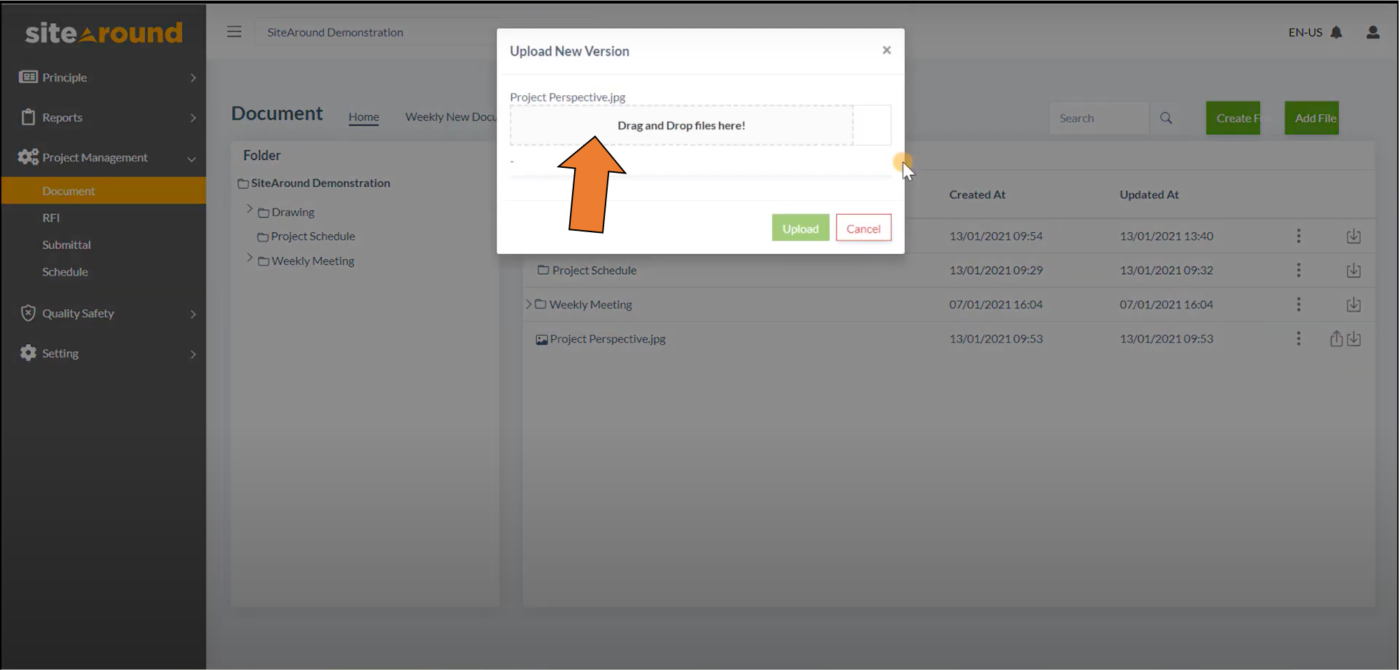1400x670 pixels.
Task: Open the three-dot menu for Project Schedule row
Action: click(x=1298, y=270)
